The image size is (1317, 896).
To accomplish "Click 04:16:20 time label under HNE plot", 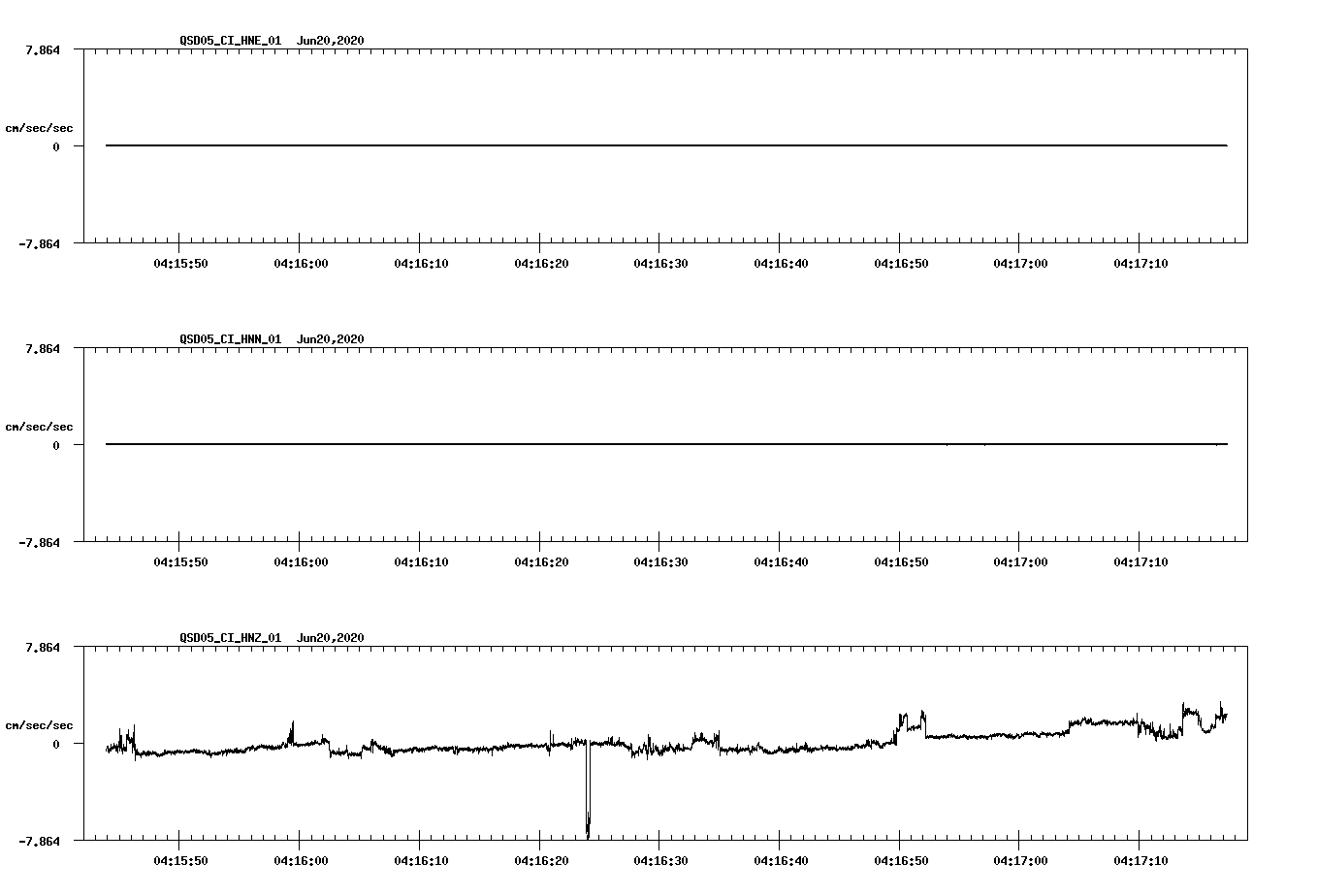I will coord(541,263).
